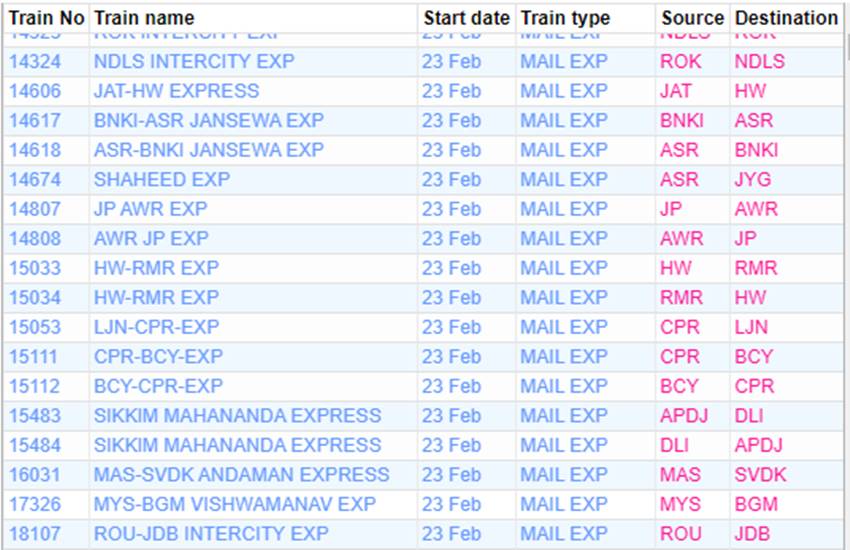Image resolution: width=850 pixels, height=550 pixels.
Task: Click MAIL EXP type in row 15111
Action: [x=564, y=357]
